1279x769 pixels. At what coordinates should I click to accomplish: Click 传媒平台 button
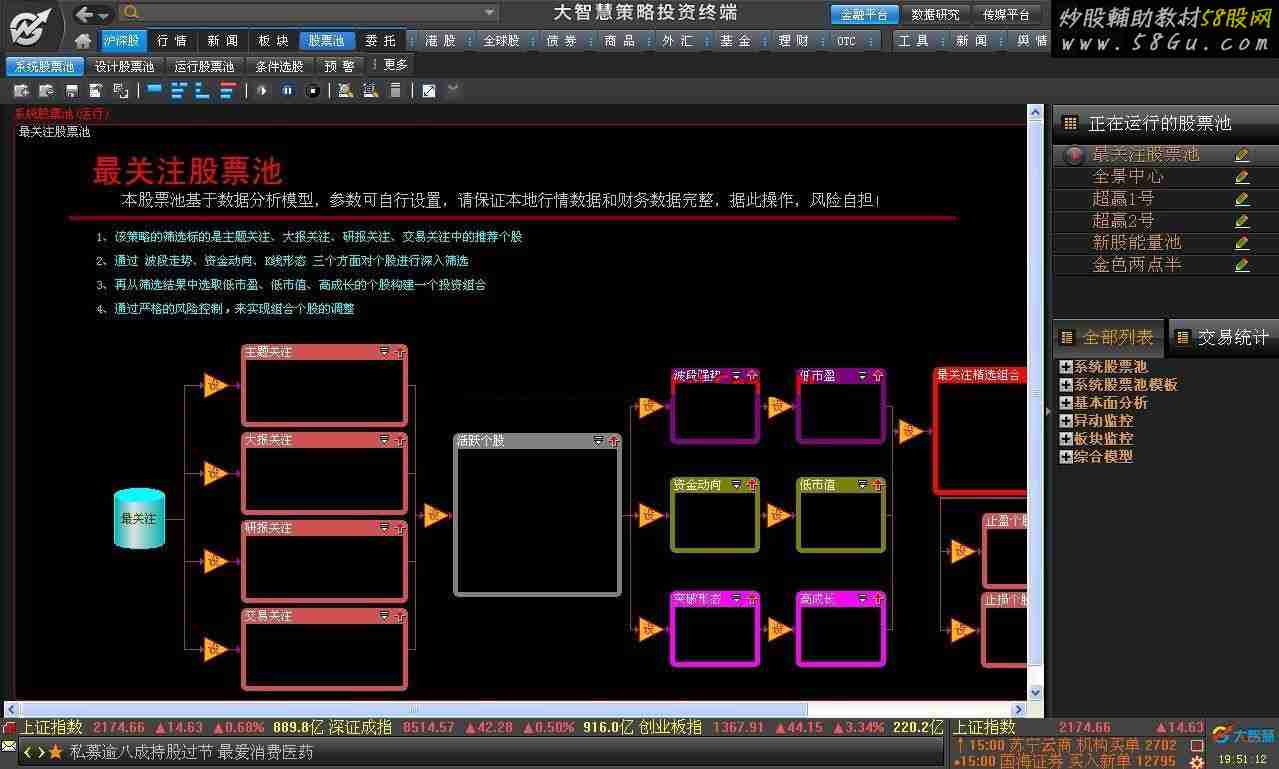[1006, 15]
